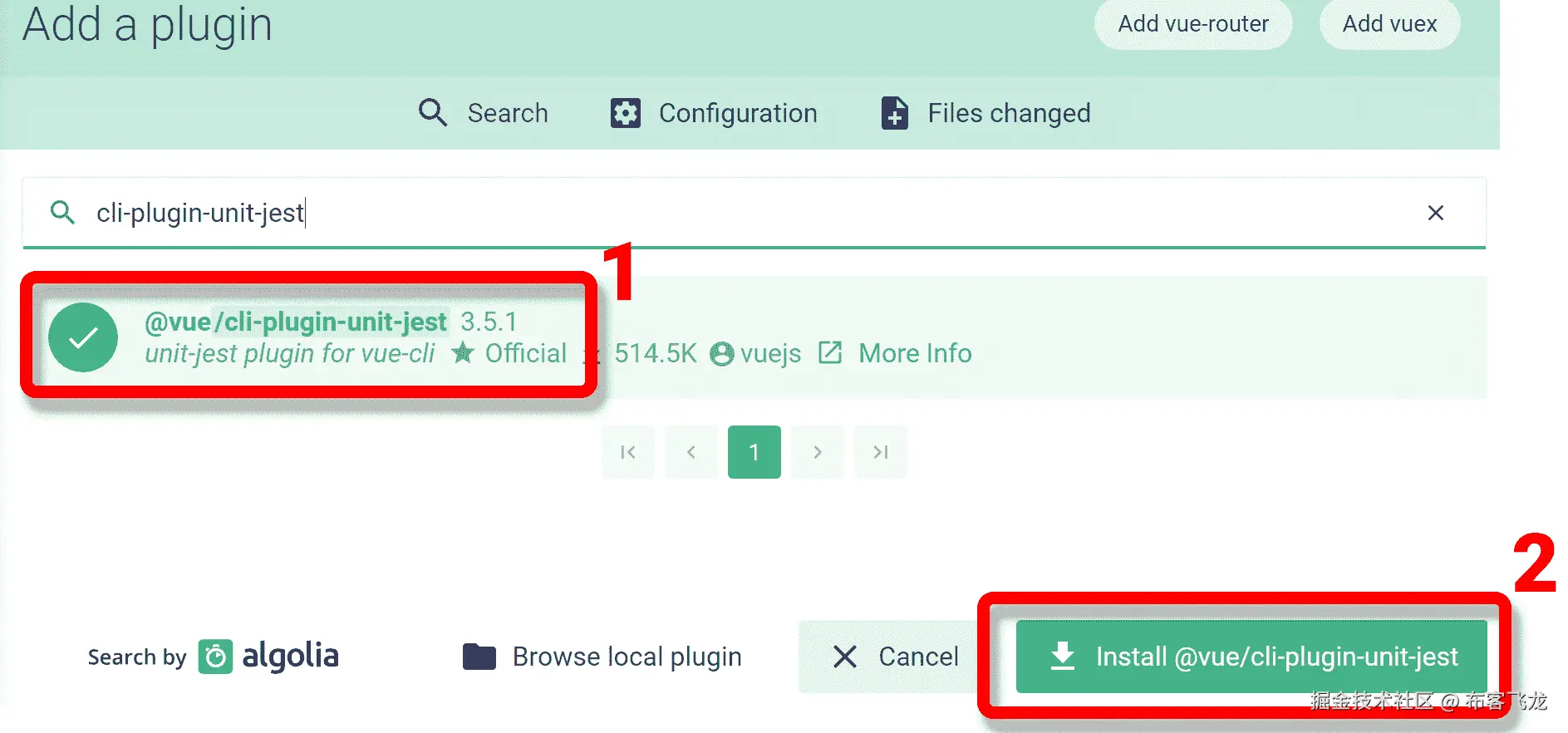Click the green magnifier in search box
The height and width of the screenshot is (733, 1568).
(x=62, y=213)
